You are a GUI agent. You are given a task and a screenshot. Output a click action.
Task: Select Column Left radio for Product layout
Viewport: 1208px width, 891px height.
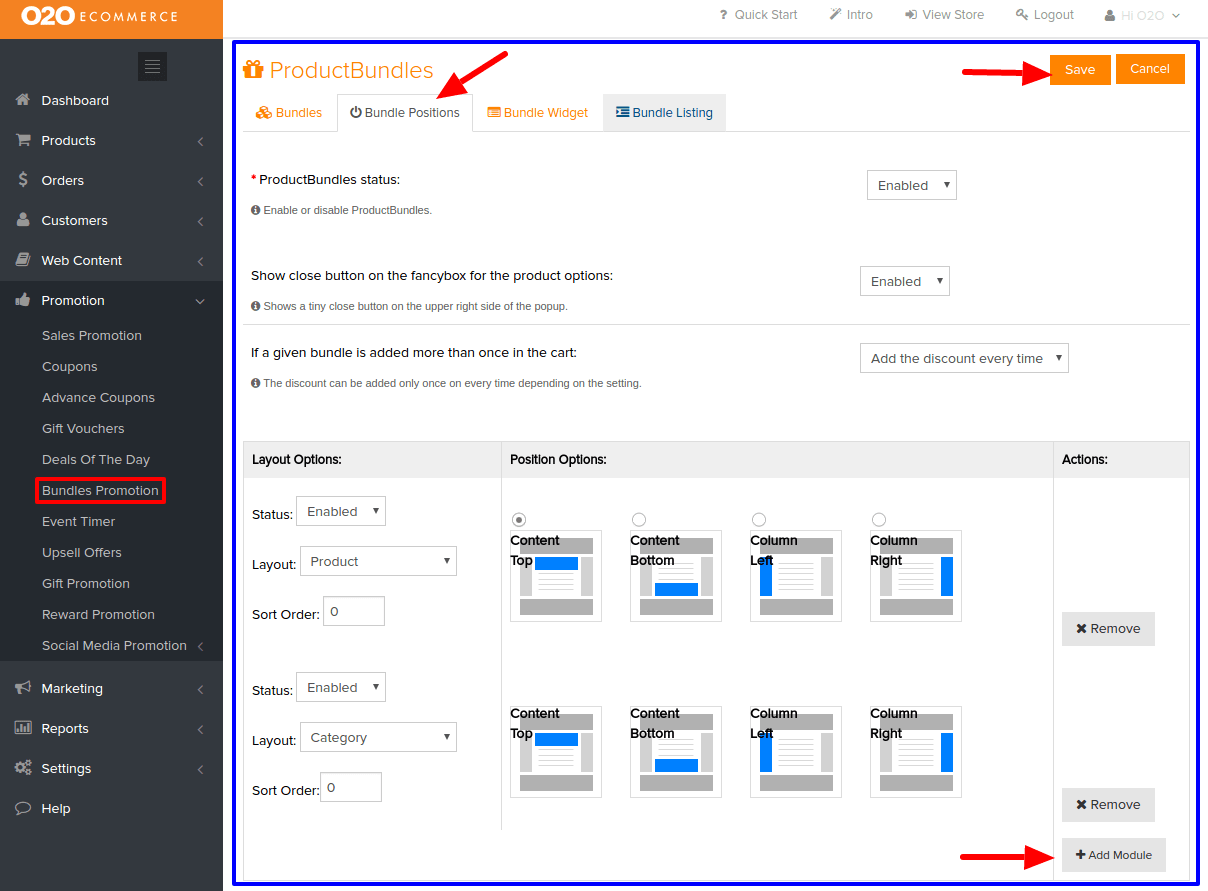tap(759, 519)
